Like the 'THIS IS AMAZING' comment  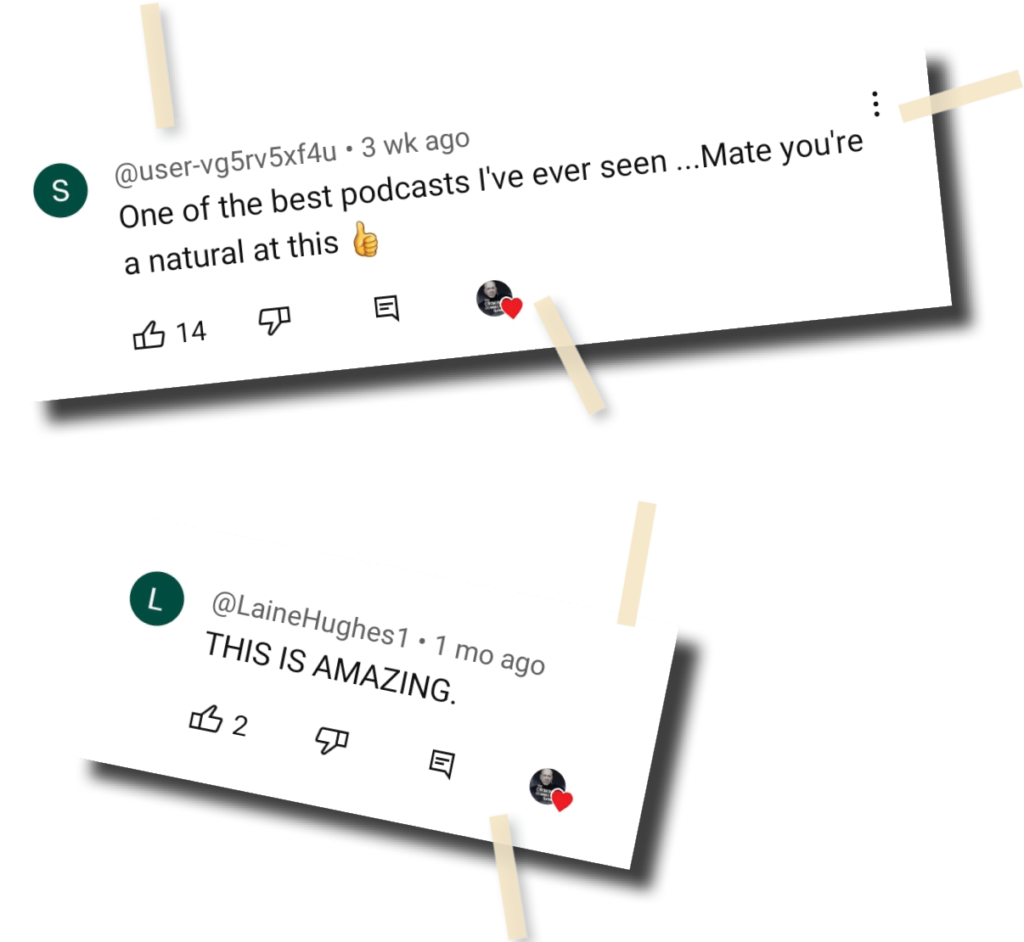(x=206, y=719)
